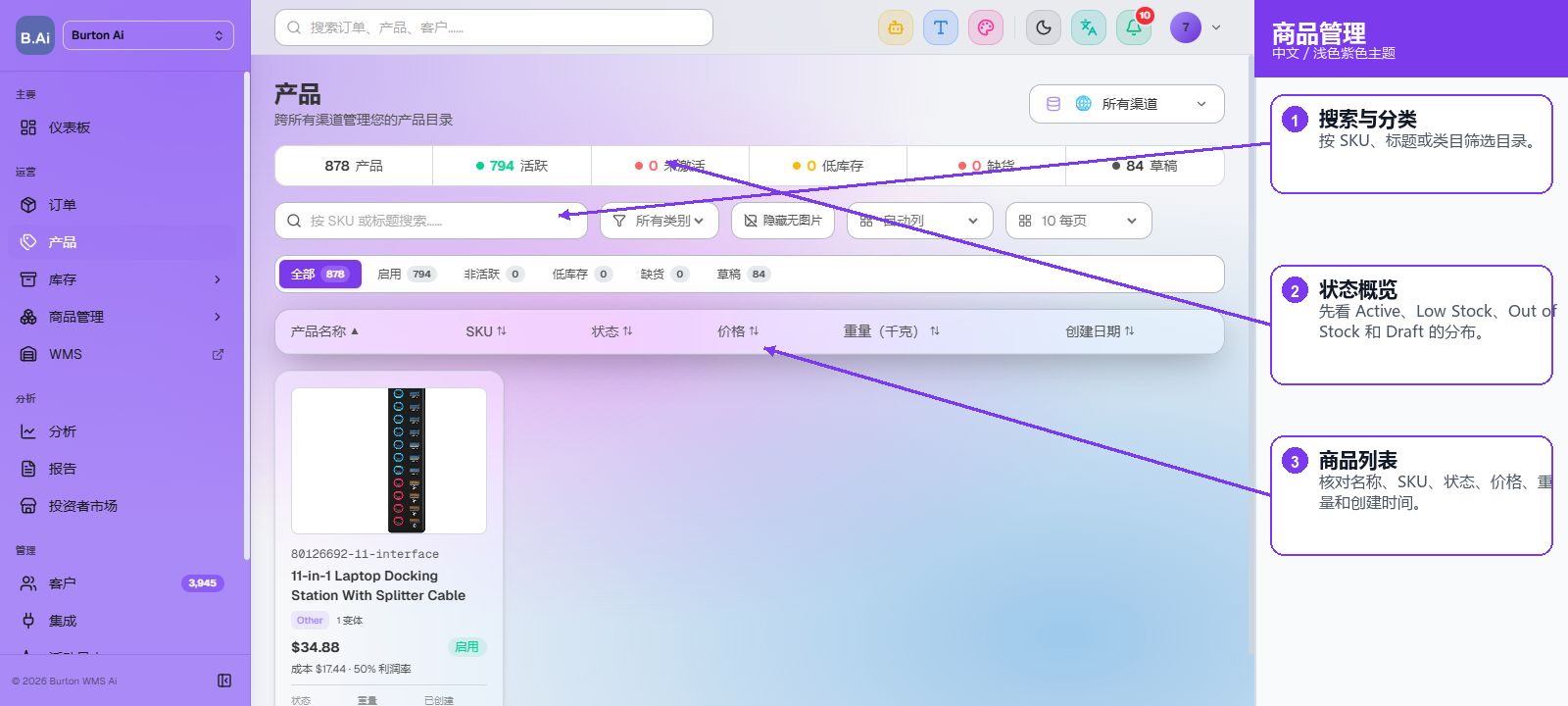Image resolution: width=1568 pixels, height=706 pixels.
Task: Switch to the 非活跃 tab
Action: tap(494, 275)
